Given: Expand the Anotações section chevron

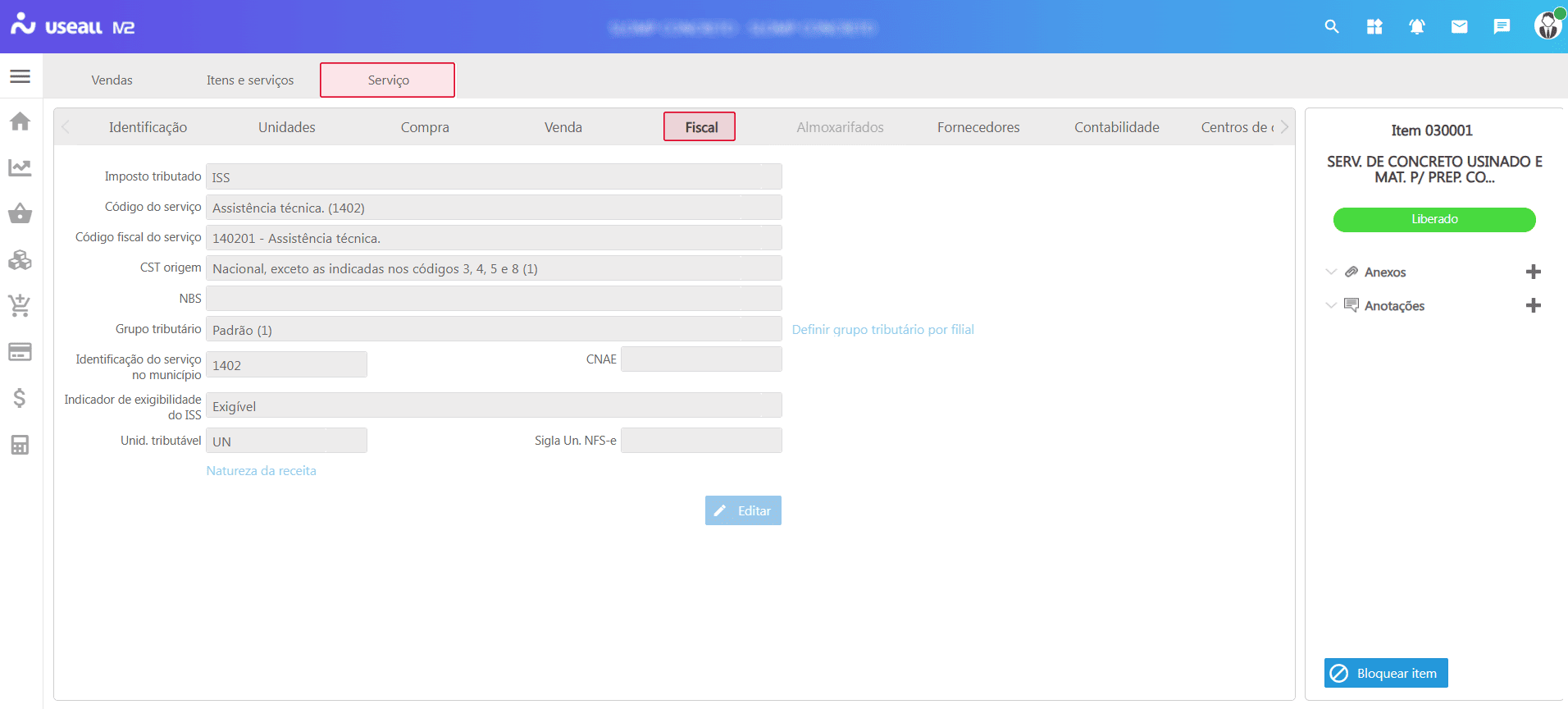Looking at the screenshot, I should [1331, 305].
